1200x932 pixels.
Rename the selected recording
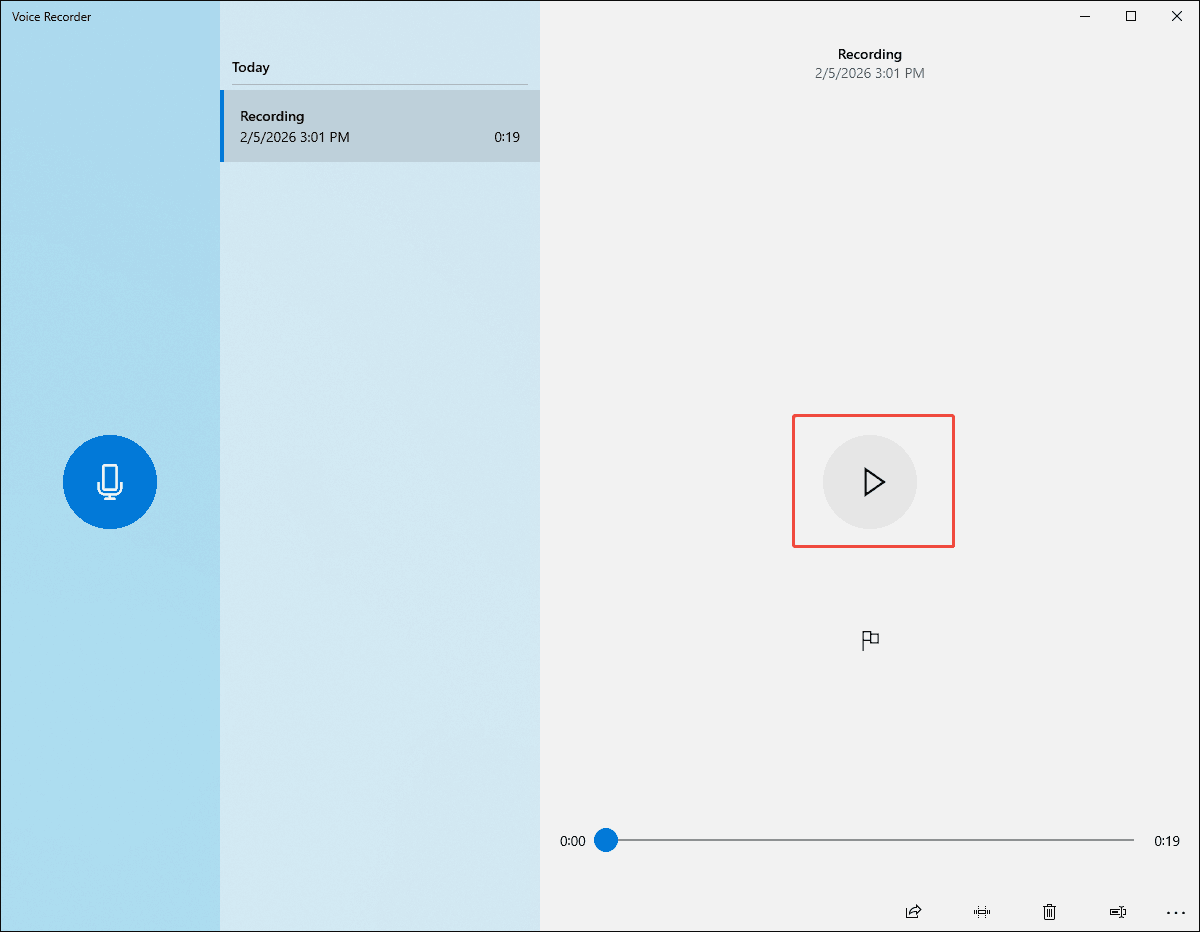pos(1117,911)
